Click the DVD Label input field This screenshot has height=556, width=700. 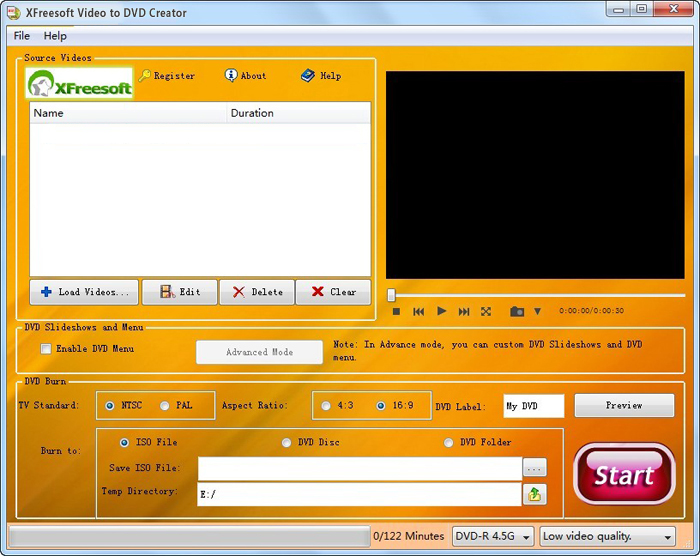(533, 406)
